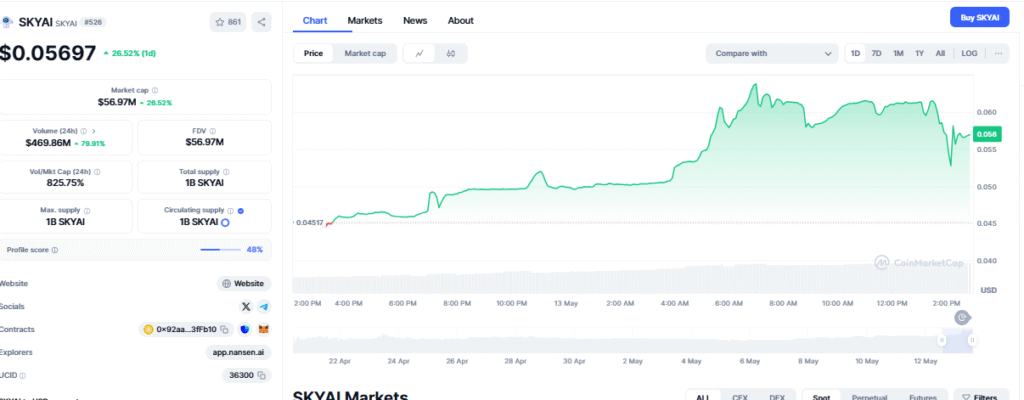Screen dimensions: 1024x400
Task: Open the app.nansen.ai explorer link
Action: pos(238,352)
